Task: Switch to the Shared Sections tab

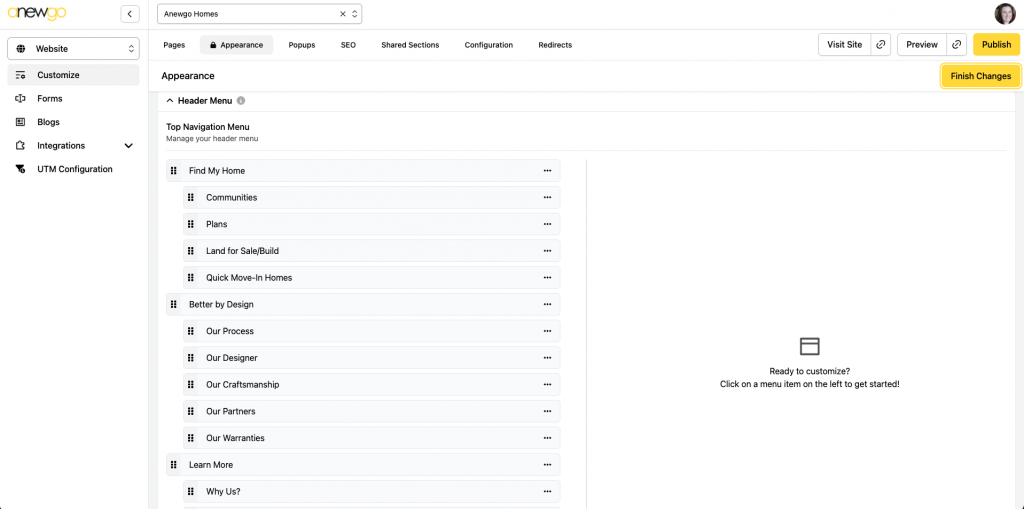Action: click(x=410, y=45)
